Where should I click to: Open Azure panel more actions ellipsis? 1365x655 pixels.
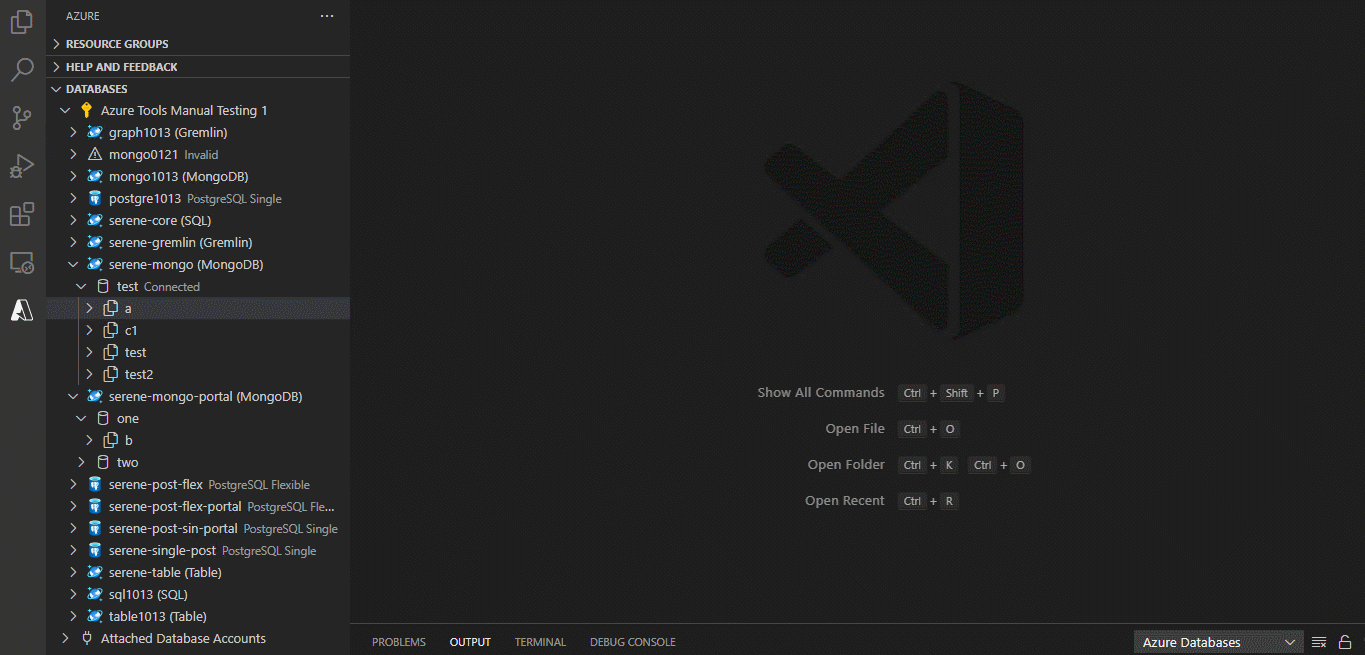pyautogui.click(x=327, y=16)
